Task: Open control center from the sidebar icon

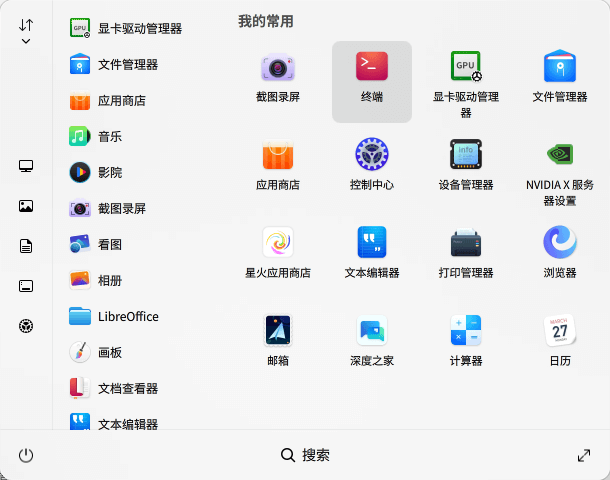Action: pos(26,326)
